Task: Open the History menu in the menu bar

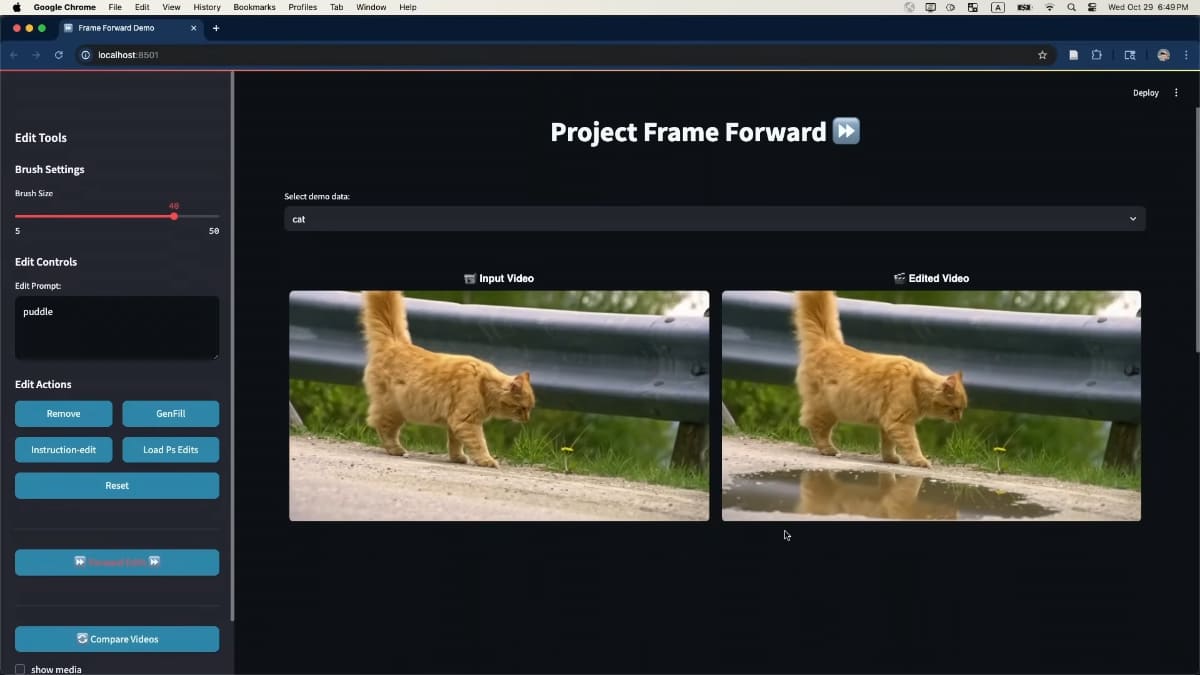Action: coord(206,7)
